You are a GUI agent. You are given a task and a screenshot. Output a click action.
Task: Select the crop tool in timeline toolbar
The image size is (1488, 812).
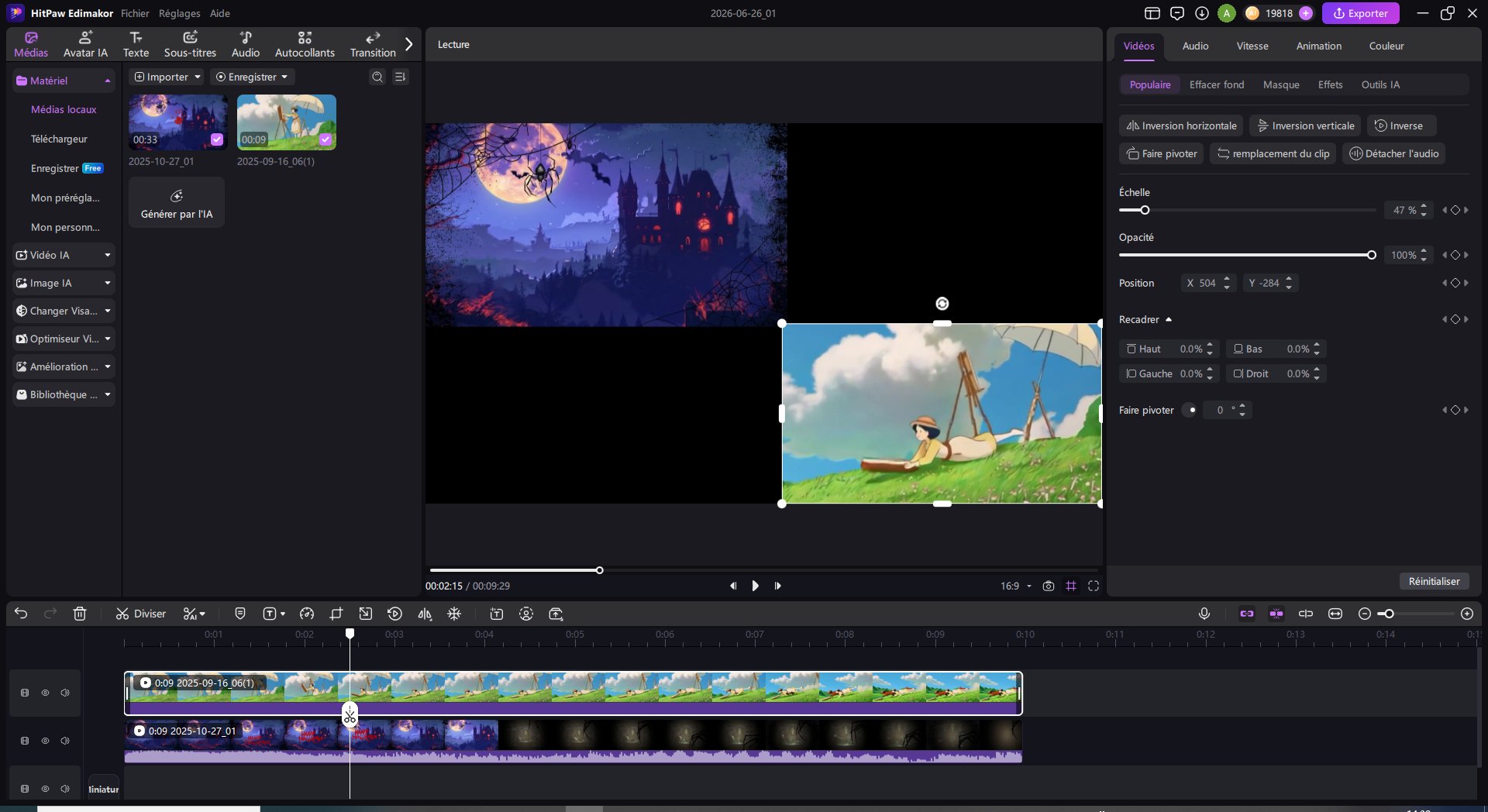click(336, 614)
